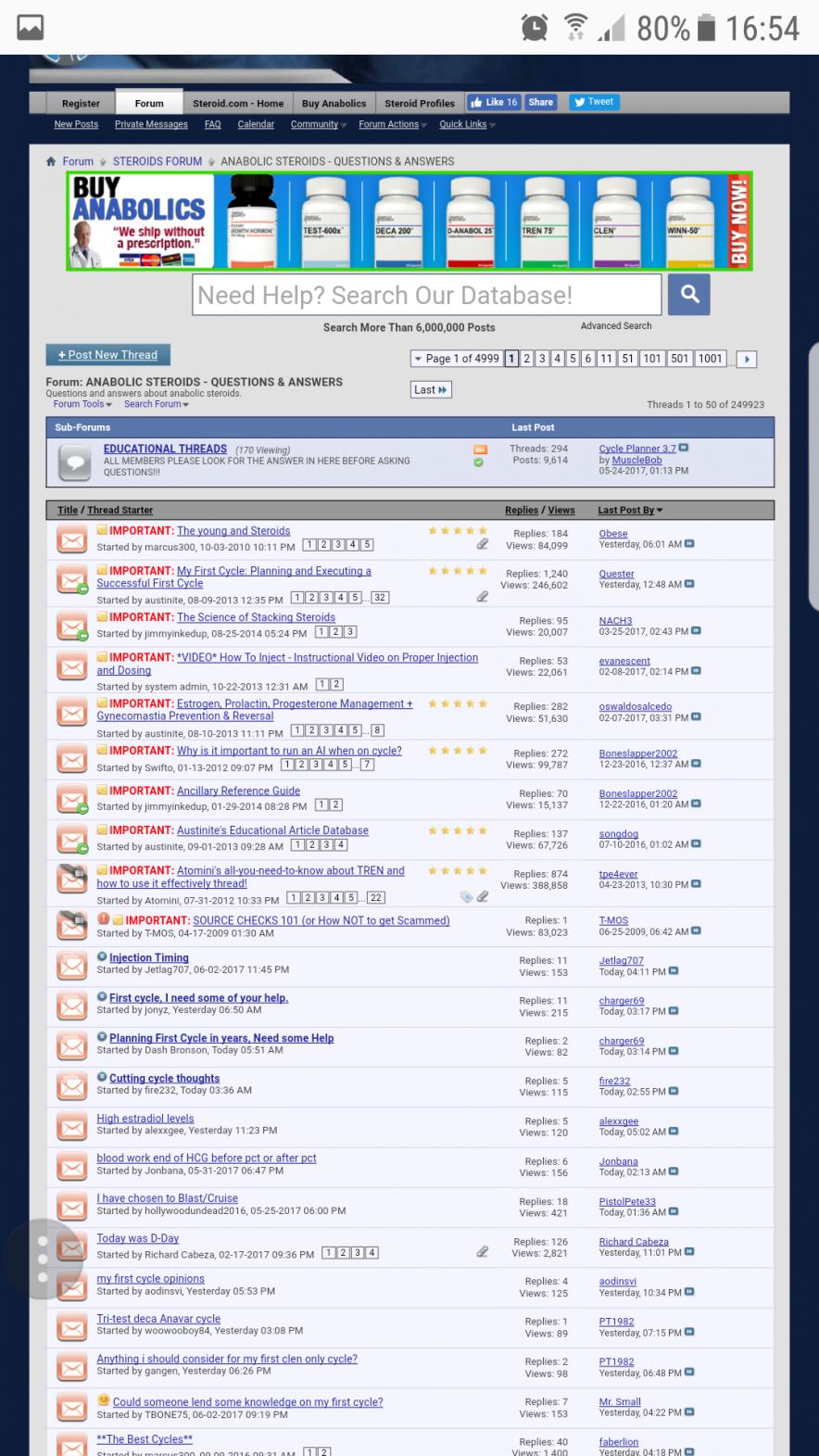Open the Forum Actions dropdown
Screen dimensions: 819x1456
pyautogui.click(x=392, y=124)
